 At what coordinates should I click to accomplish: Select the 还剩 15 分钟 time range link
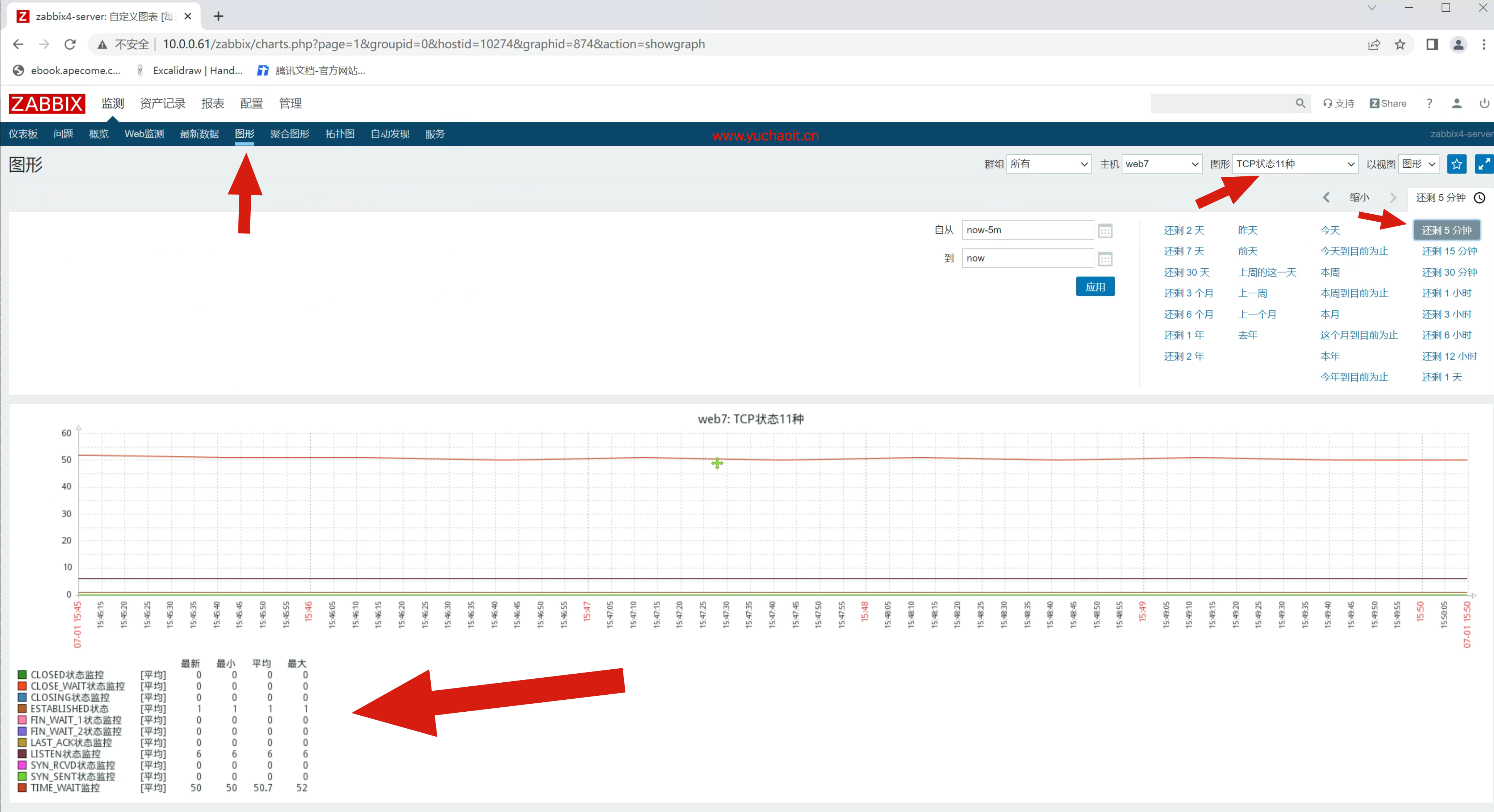click(1449, 251)
